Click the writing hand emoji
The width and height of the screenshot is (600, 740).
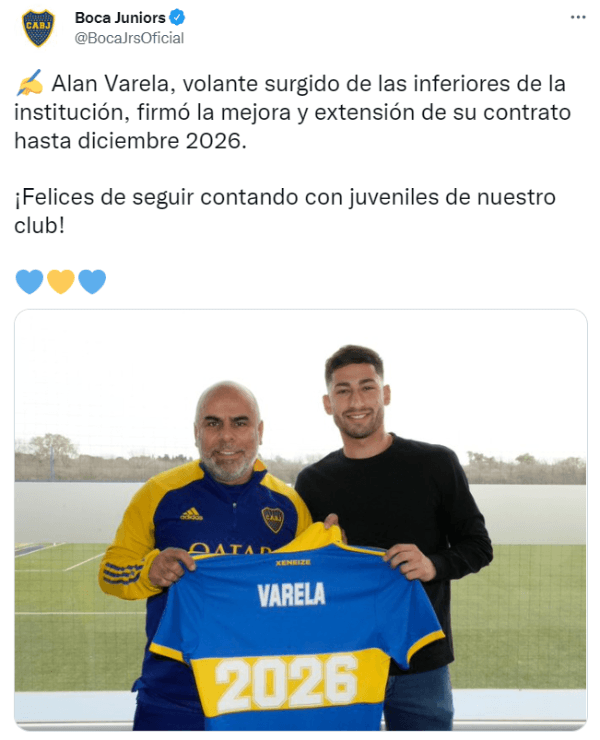tap(29, 83)
